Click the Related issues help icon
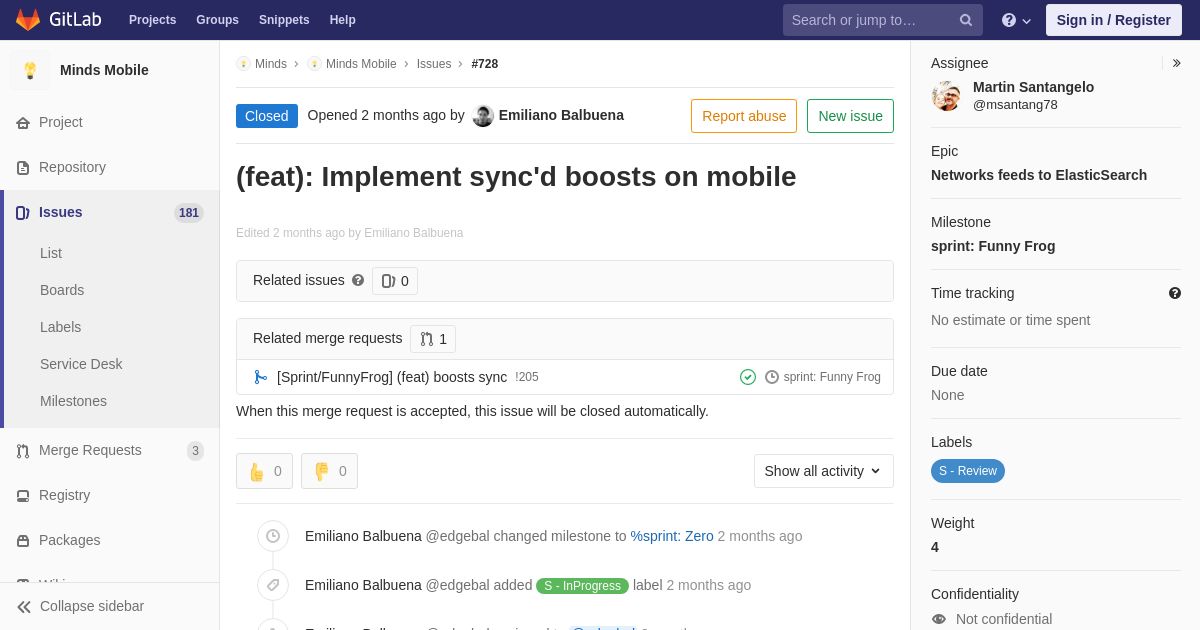1200x630 pixels. [358, 281]
